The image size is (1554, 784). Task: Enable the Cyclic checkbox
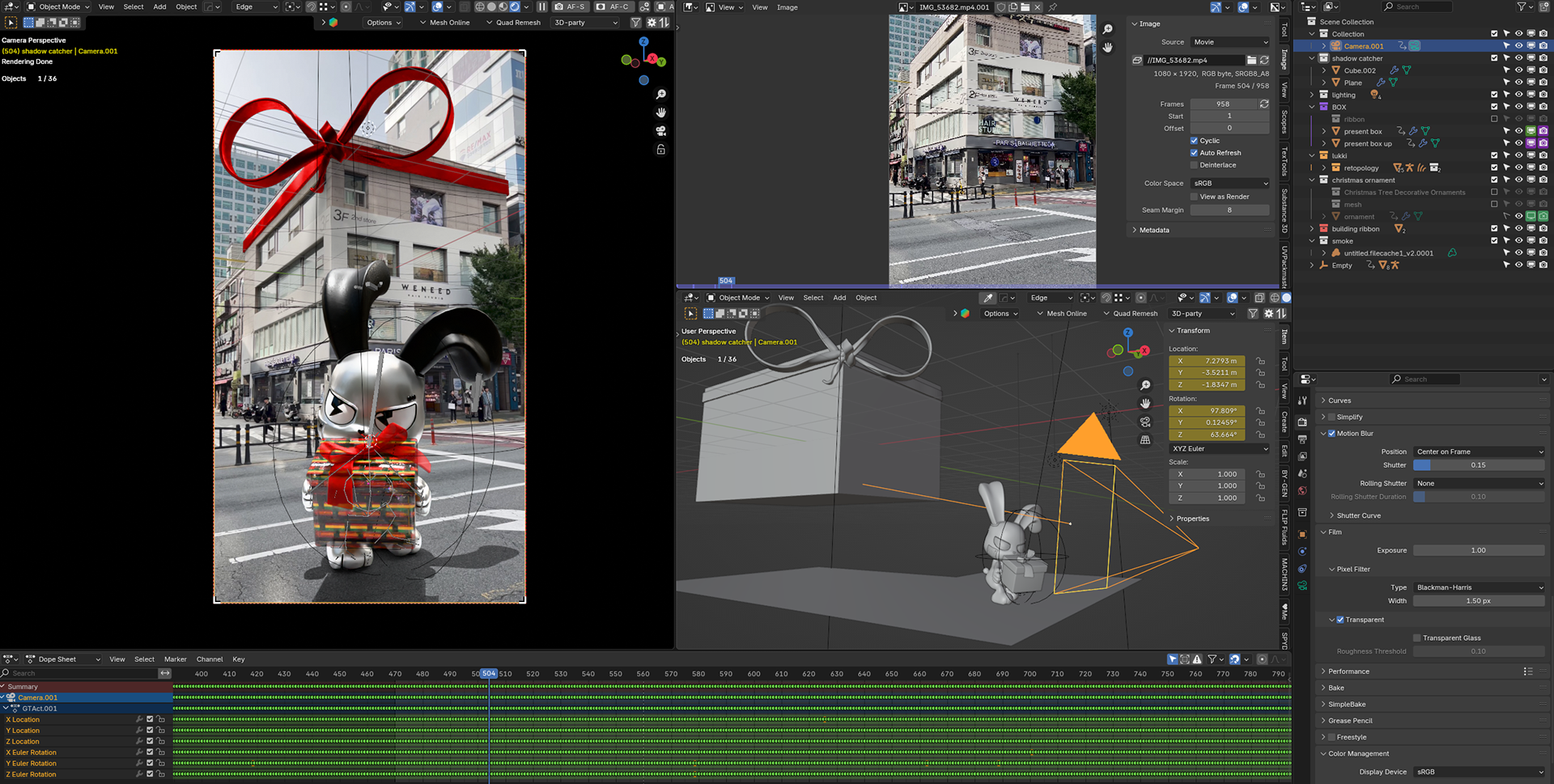point(1194,141)
